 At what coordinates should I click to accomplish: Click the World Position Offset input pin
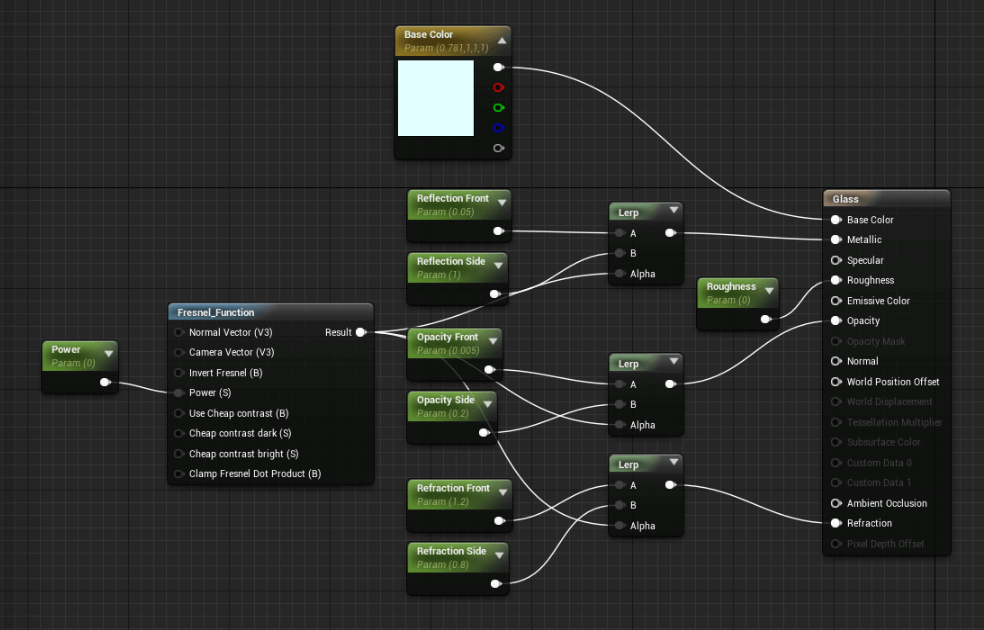coord(836,382)
